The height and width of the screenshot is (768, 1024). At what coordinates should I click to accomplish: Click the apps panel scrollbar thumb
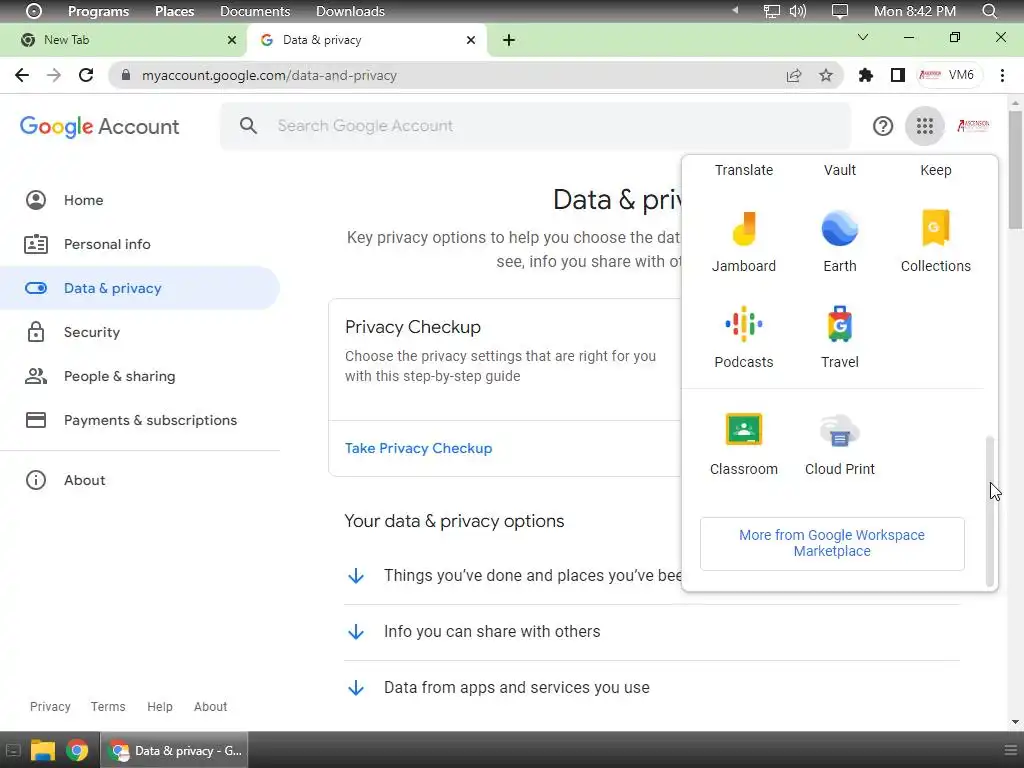pos(989,511)
